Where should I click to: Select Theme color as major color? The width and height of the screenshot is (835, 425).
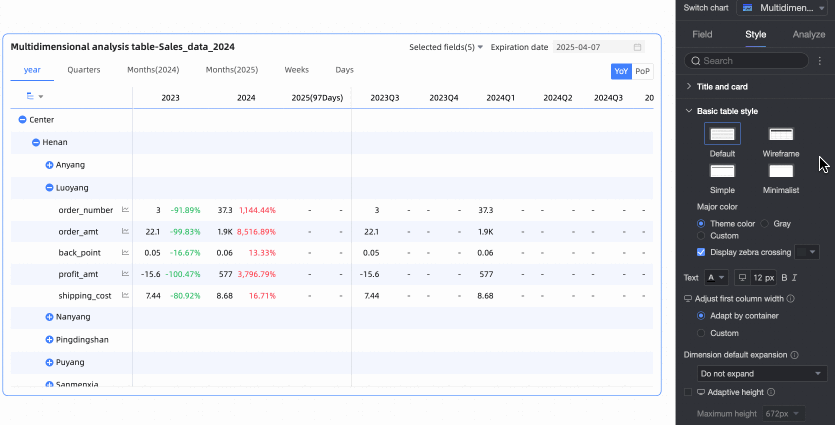701,224
